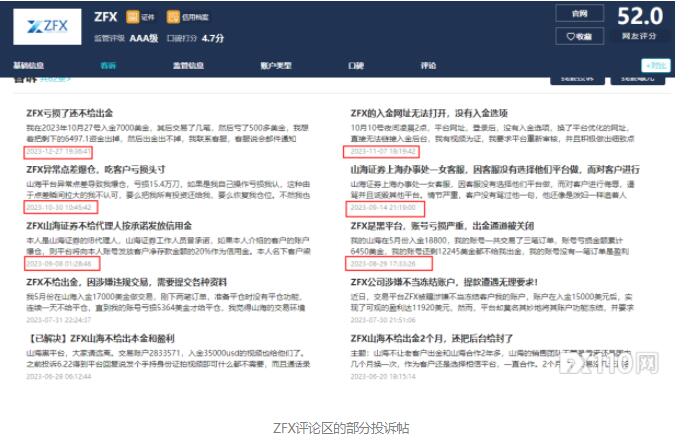Open complaint "ZFX的入金网址无法打开，没有入金选项"

click(429, 113)
